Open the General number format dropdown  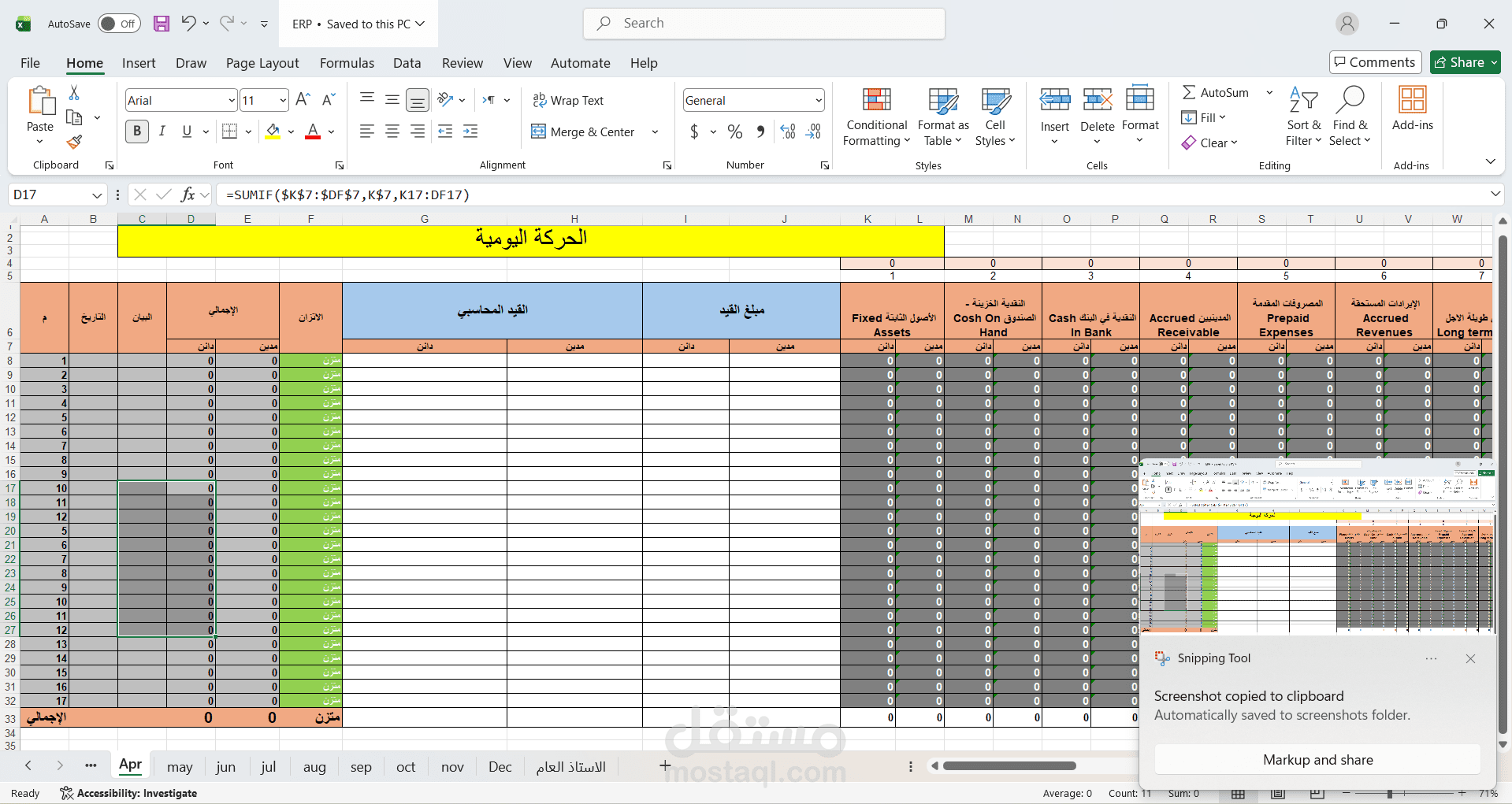click(819, 100)
